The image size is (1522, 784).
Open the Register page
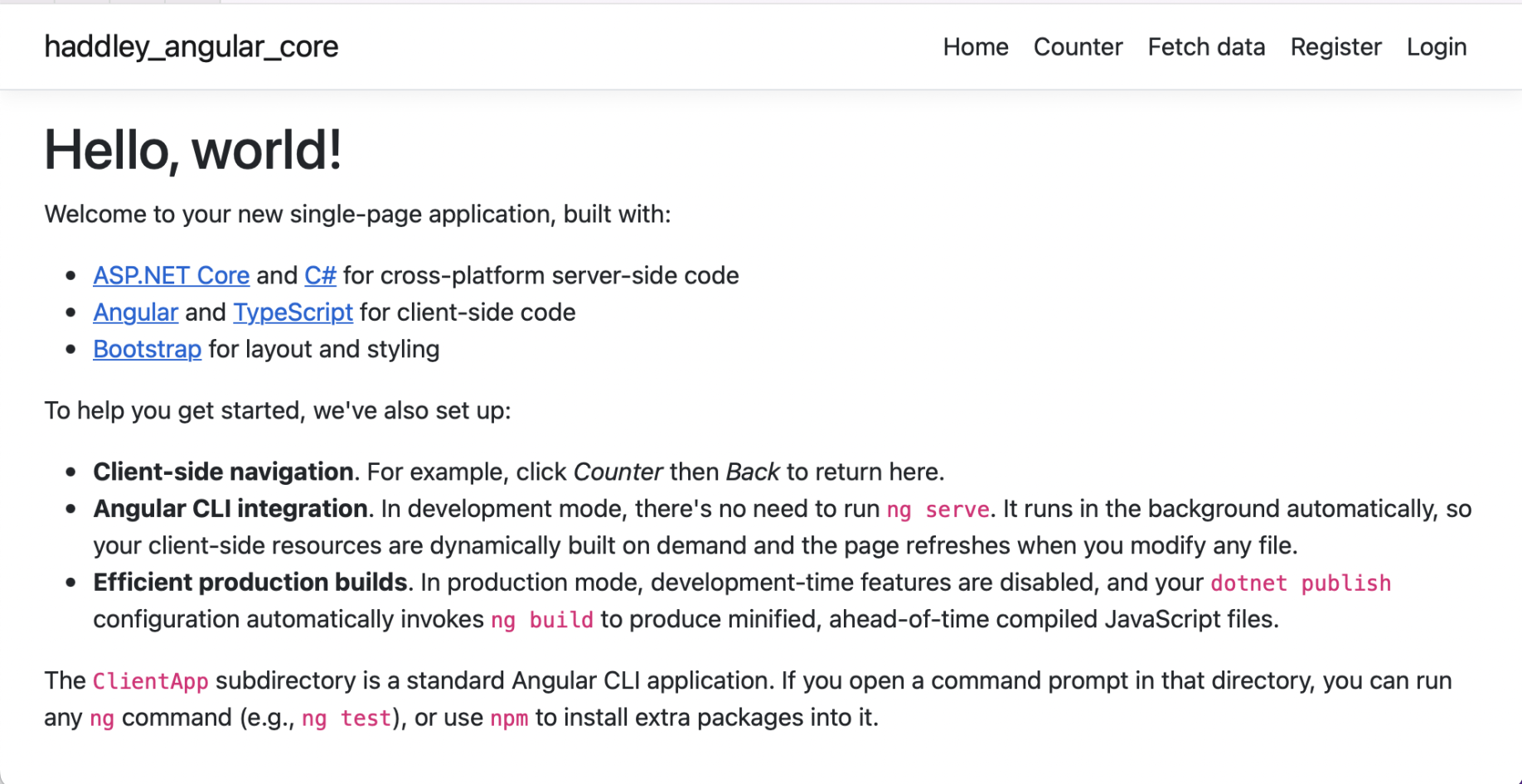(x=1335, y=47)
